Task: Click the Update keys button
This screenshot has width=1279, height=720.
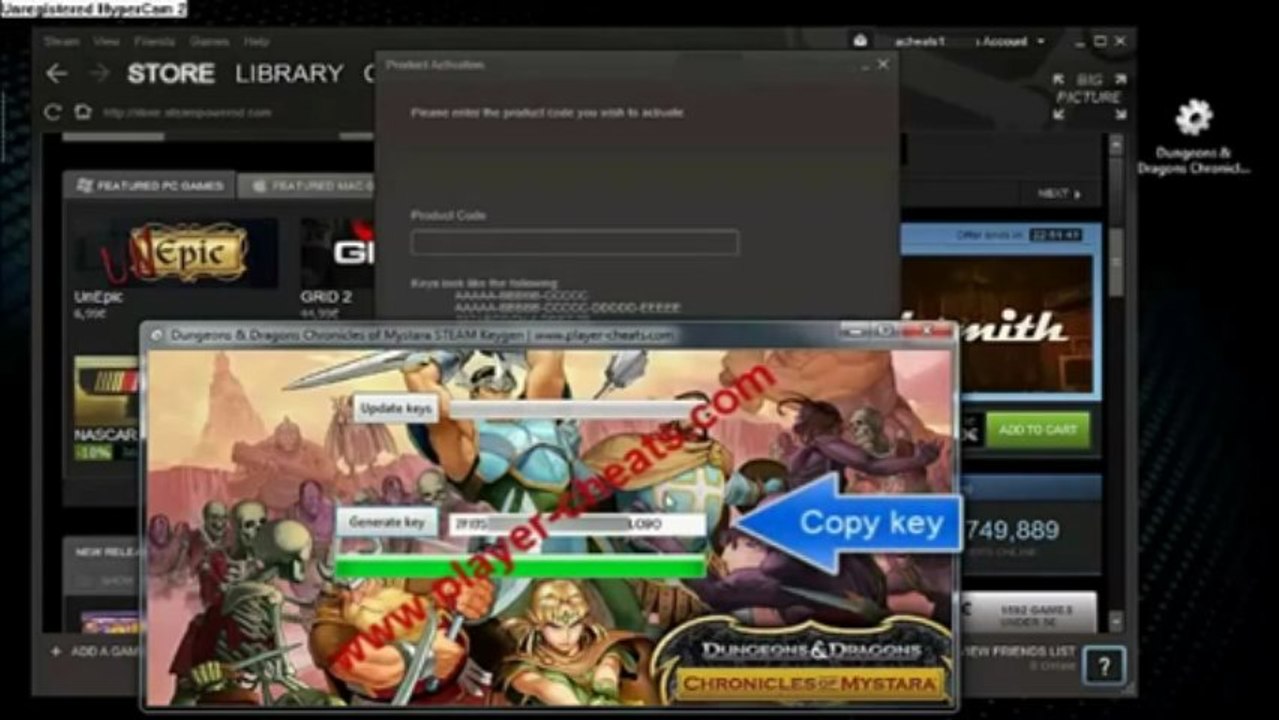Action: click(x=395, y=409)
